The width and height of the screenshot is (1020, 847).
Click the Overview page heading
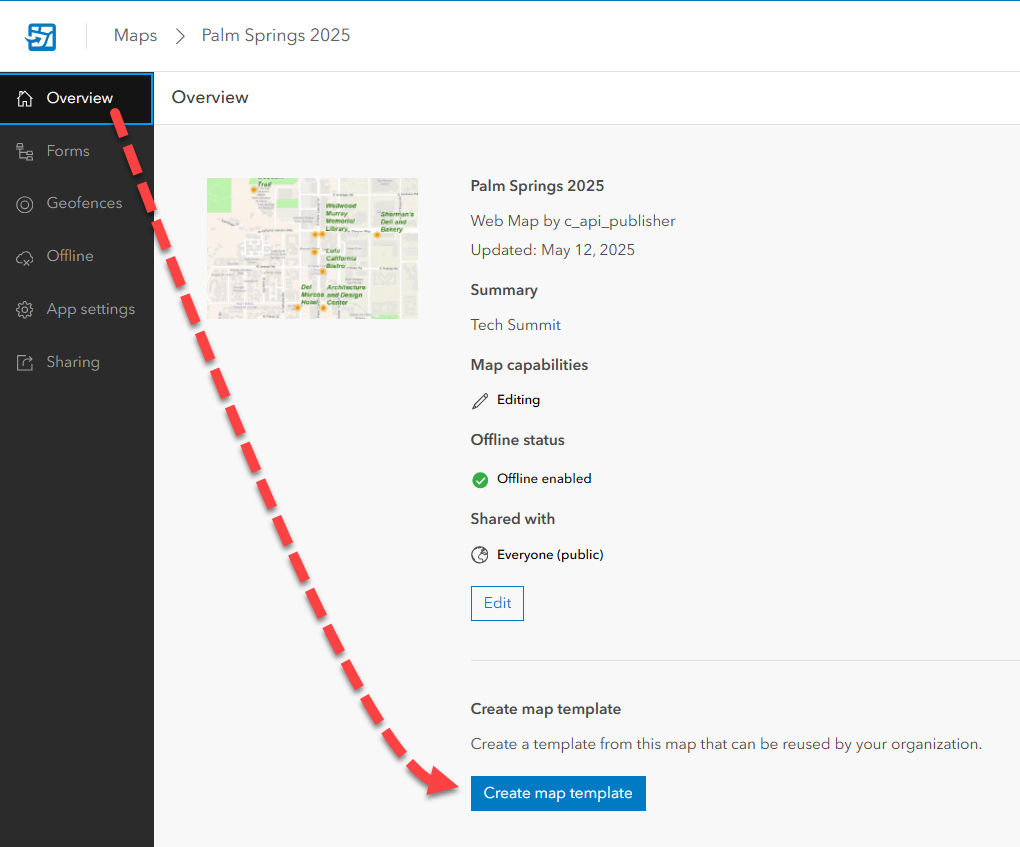point(210,97)
